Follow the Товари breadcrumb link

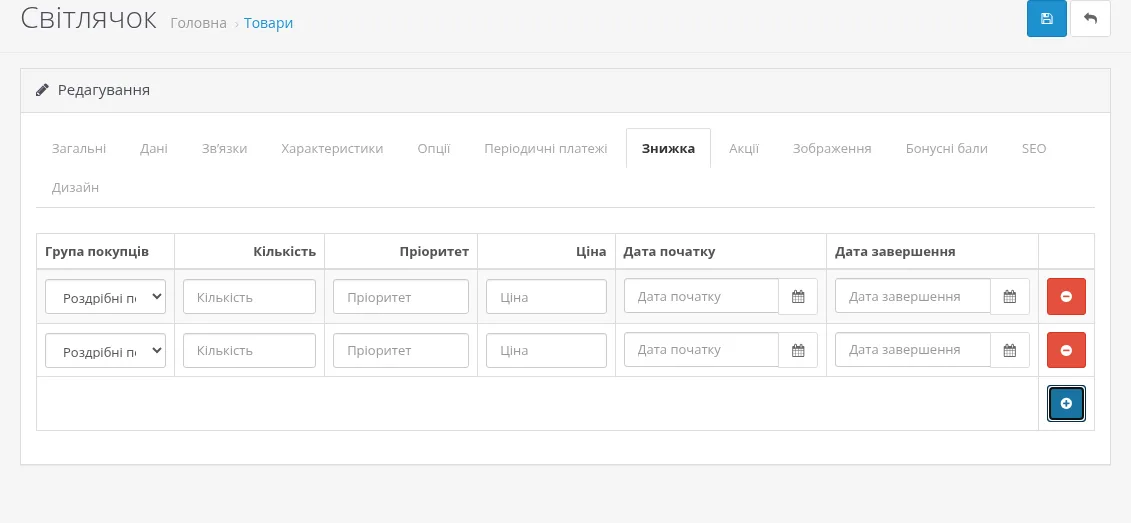[268, 23]
